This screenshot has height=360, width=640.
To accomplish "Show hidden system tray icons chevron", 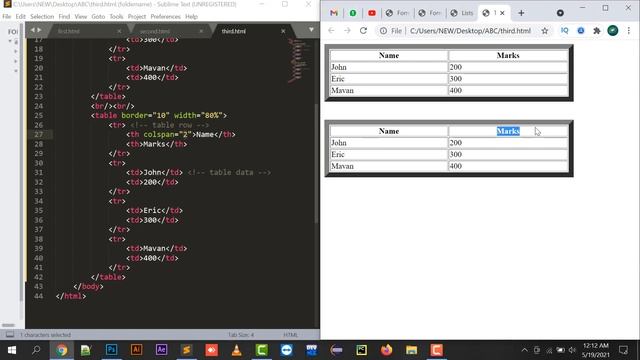I will tap(524, 350).
